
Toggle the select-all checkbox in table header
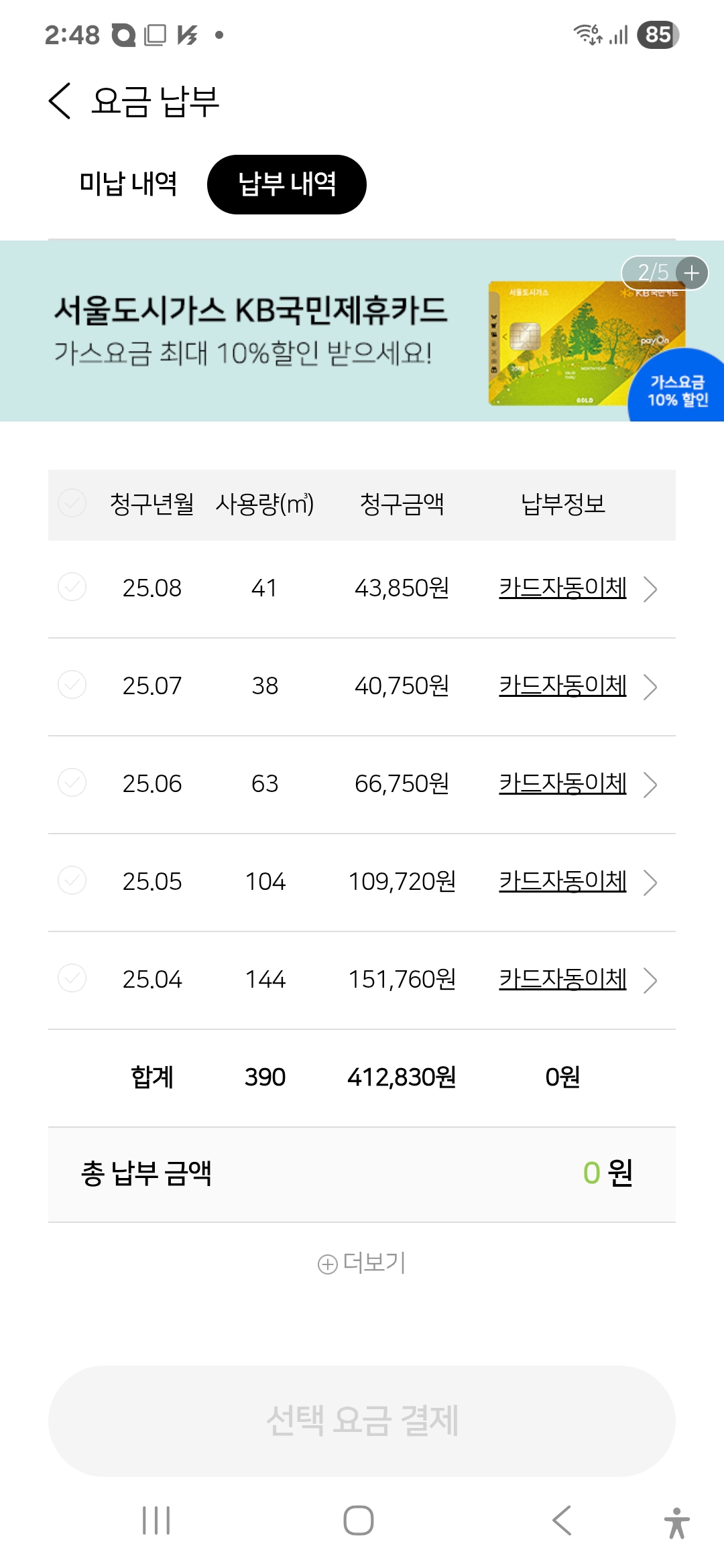pos(72,503)
